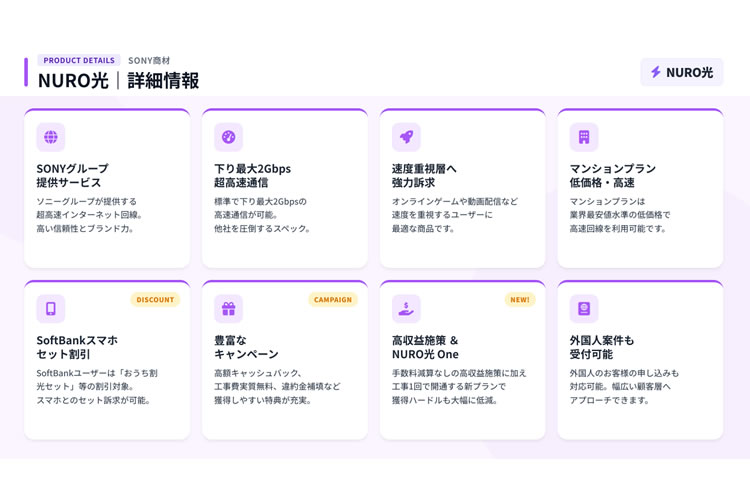Viewport: 750px width, 500px height.
Task: Select the 下り最大2Gbps 超高速通信 heading
Action: pyautogui.click(x=253, y=176)
